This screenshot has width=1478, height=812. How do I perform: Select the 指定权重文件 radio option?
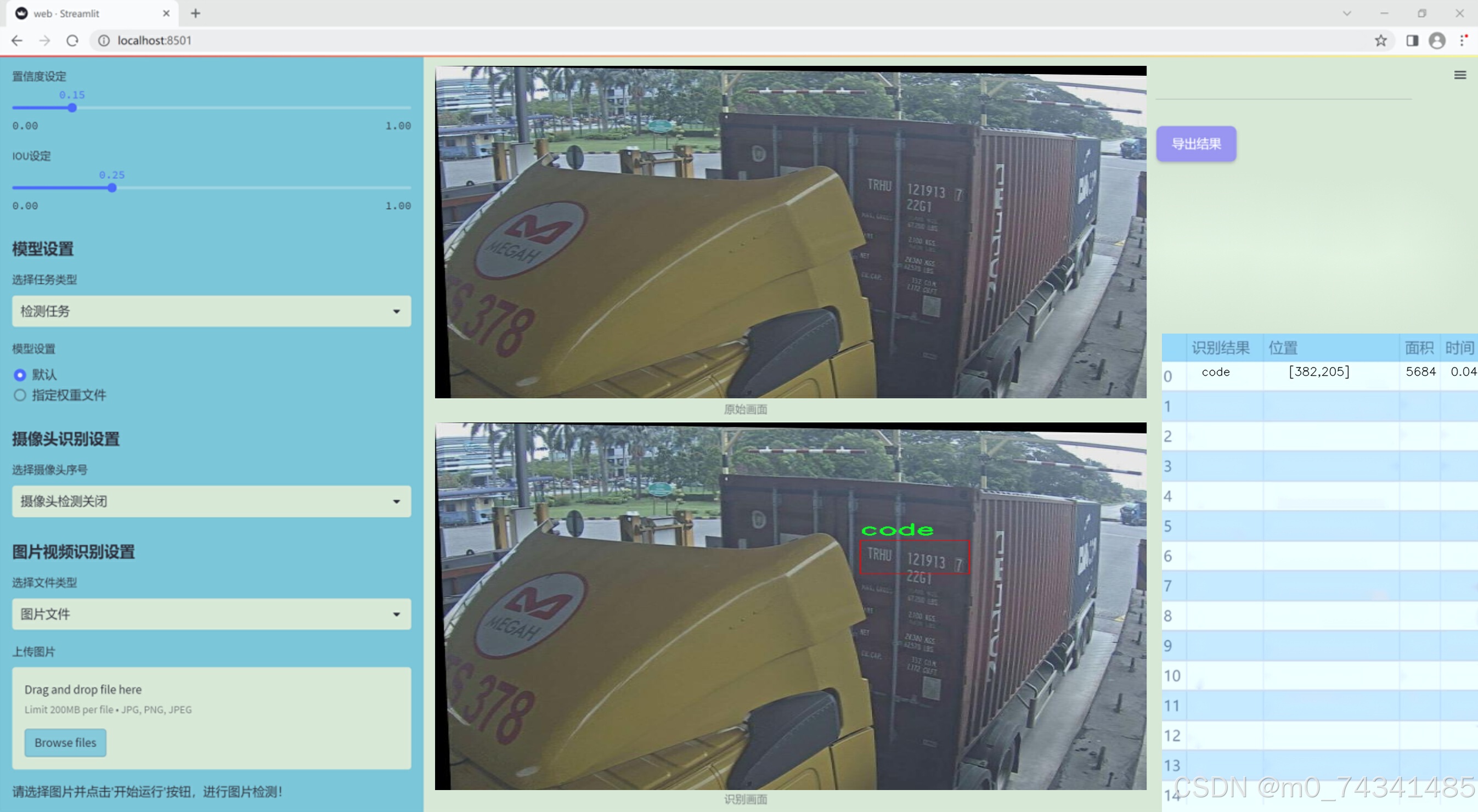(x=20, y=395)
